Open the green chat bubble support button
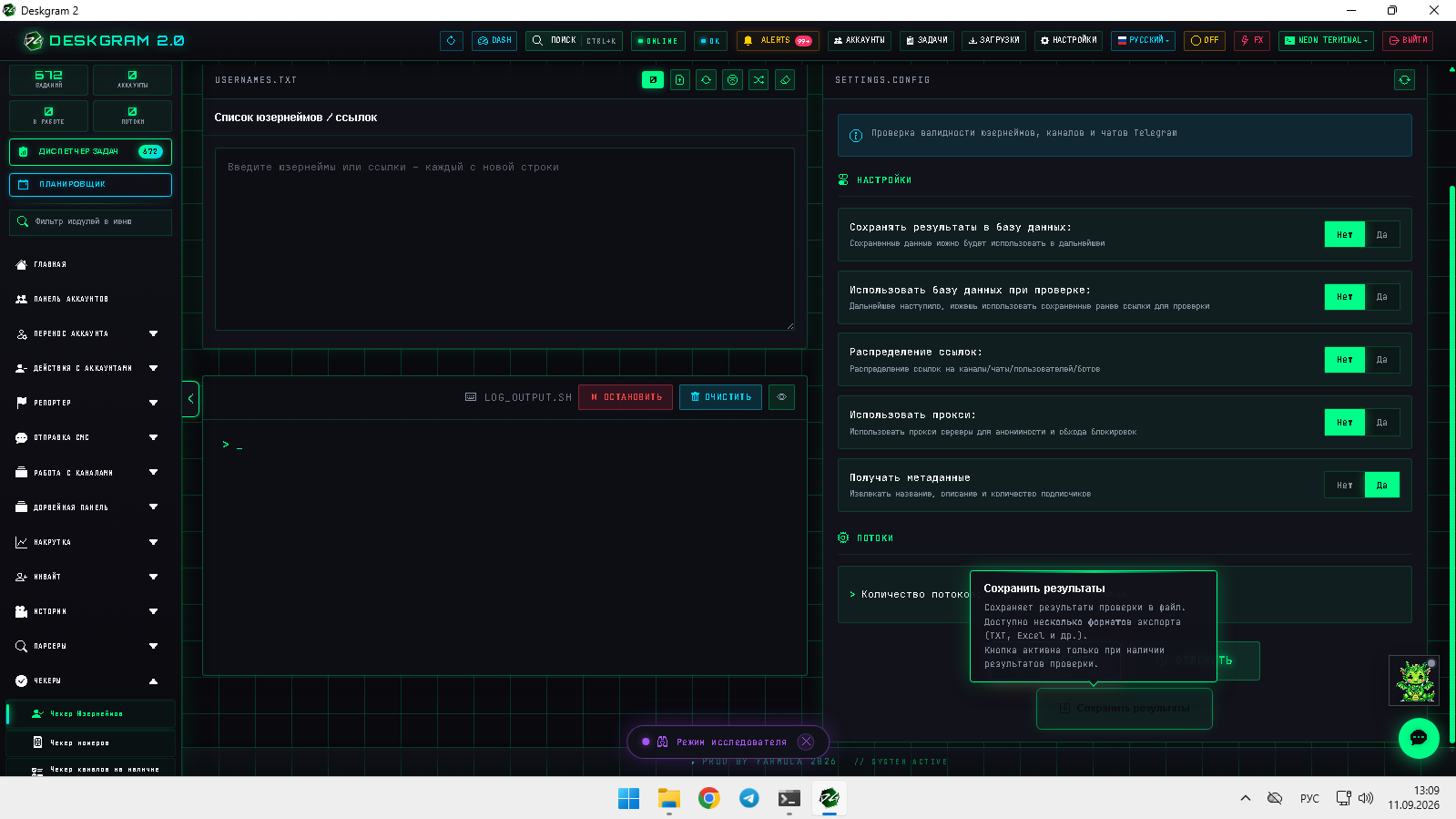Screen dimensions: 1456x819 coord(1419,738)
